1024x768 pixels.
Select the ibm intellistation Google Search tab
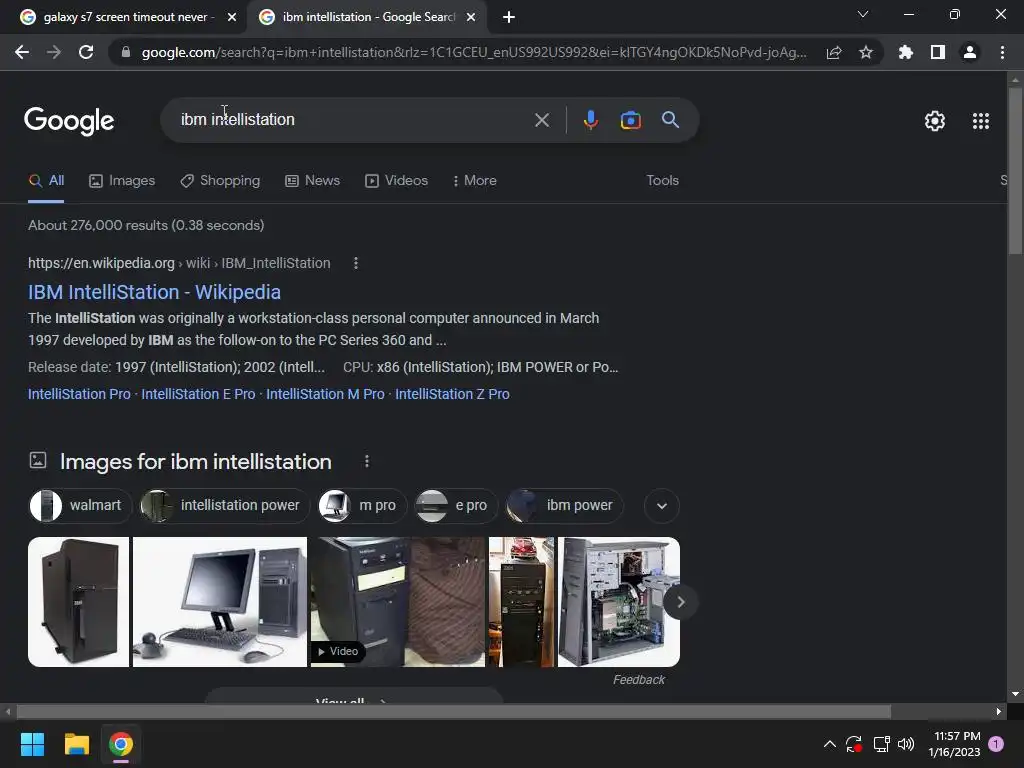(x=368, y=17)
